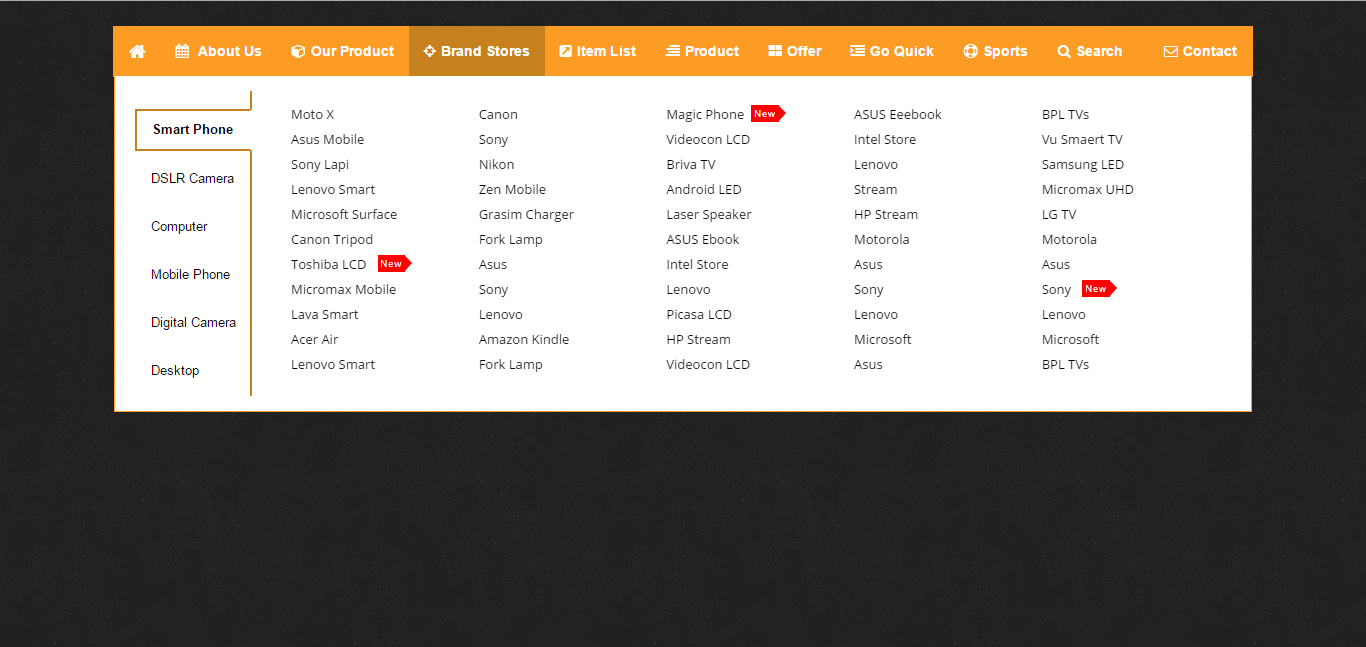
Task: Open the Desktop category tab
Action: tap(175, 370)
